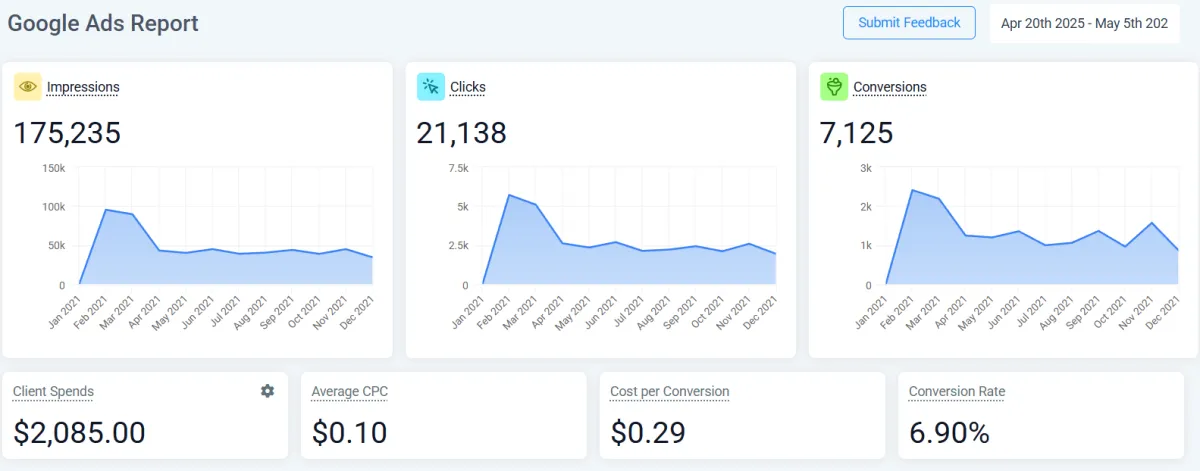Click 150k axis label on Impressions chart
The height and width of the screenshot is (471, 1200).
coord(52,168)
